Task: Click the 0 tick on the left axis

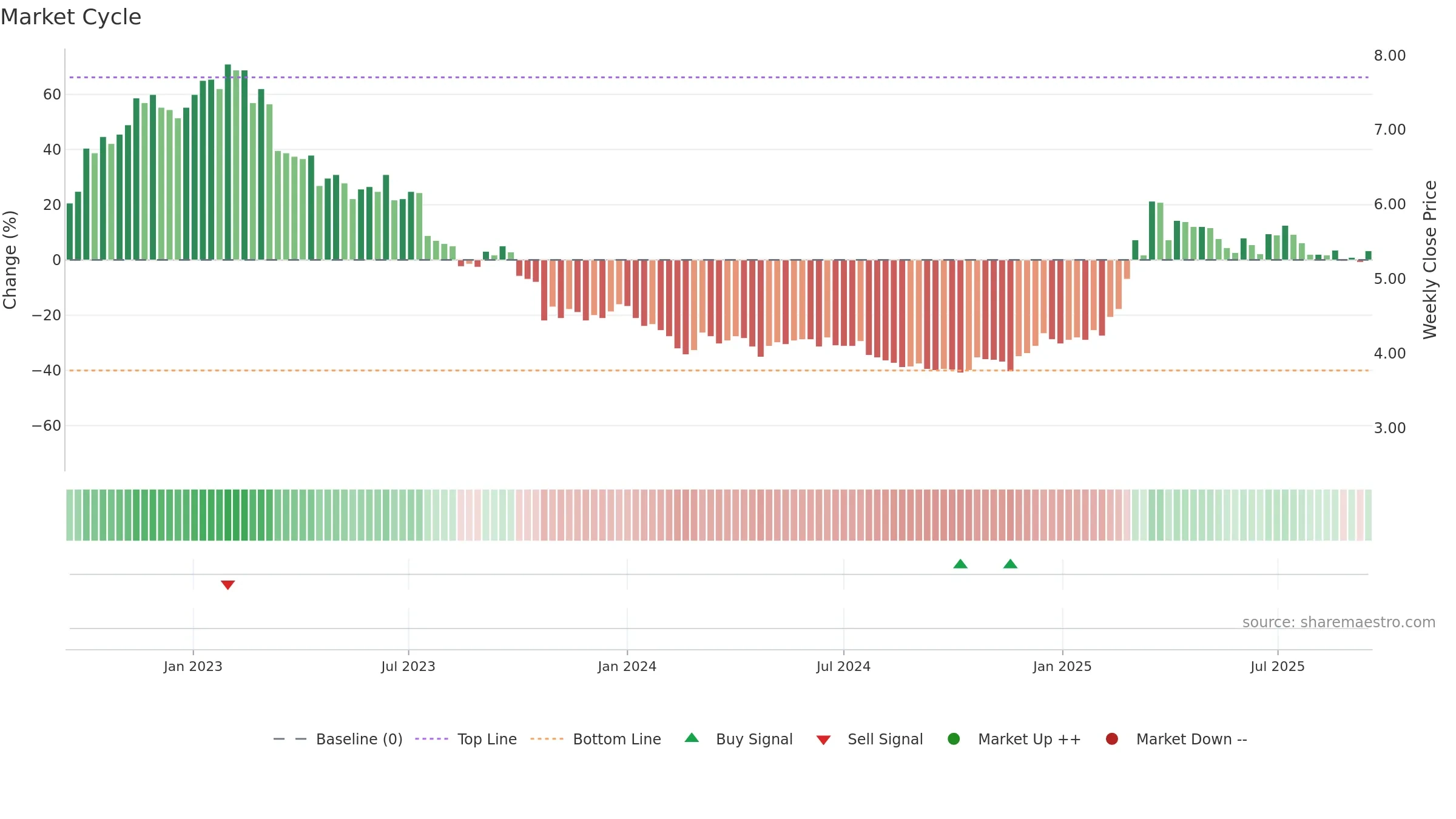Action: (x=57, y=260)
